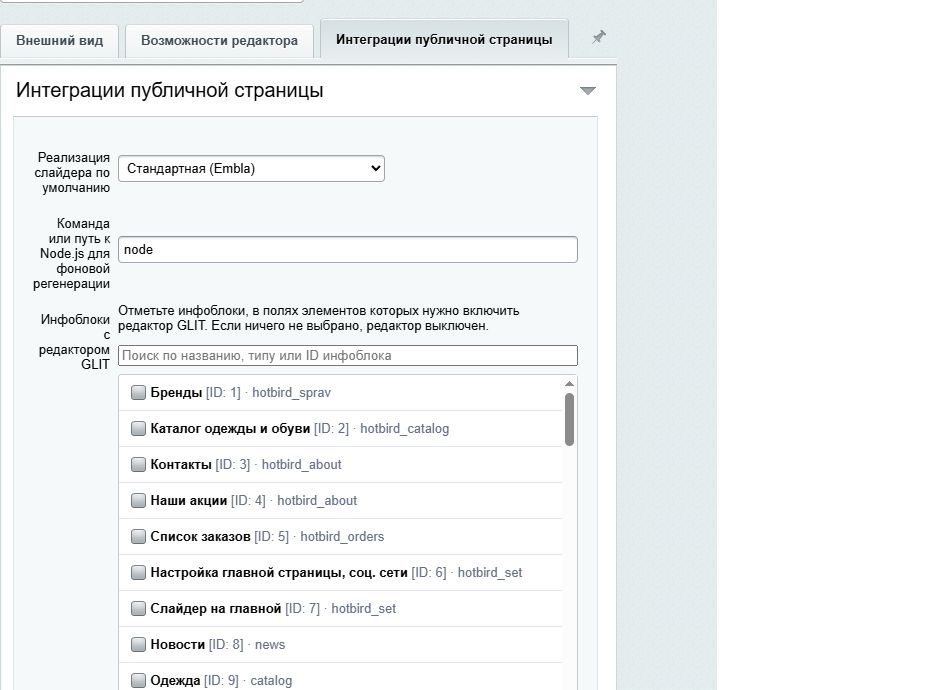Check Настройка главной страницы, соц. сети
The height and width of the screenshot is (690, 925).
(x=138, y=573)
